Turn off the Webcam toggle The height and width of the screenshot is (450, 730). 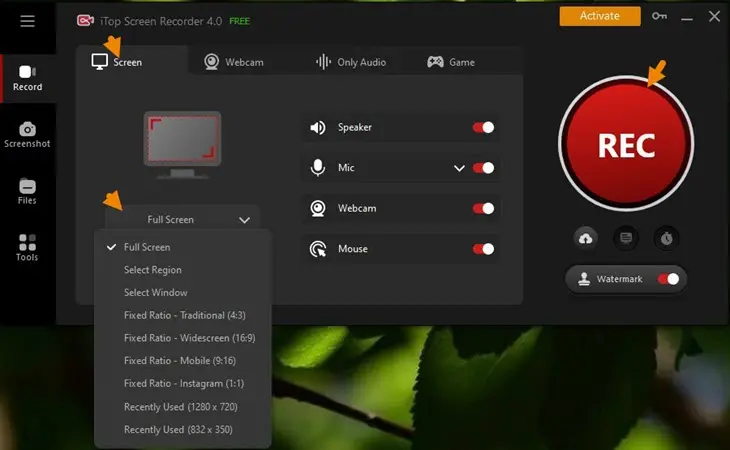[483, 208]
